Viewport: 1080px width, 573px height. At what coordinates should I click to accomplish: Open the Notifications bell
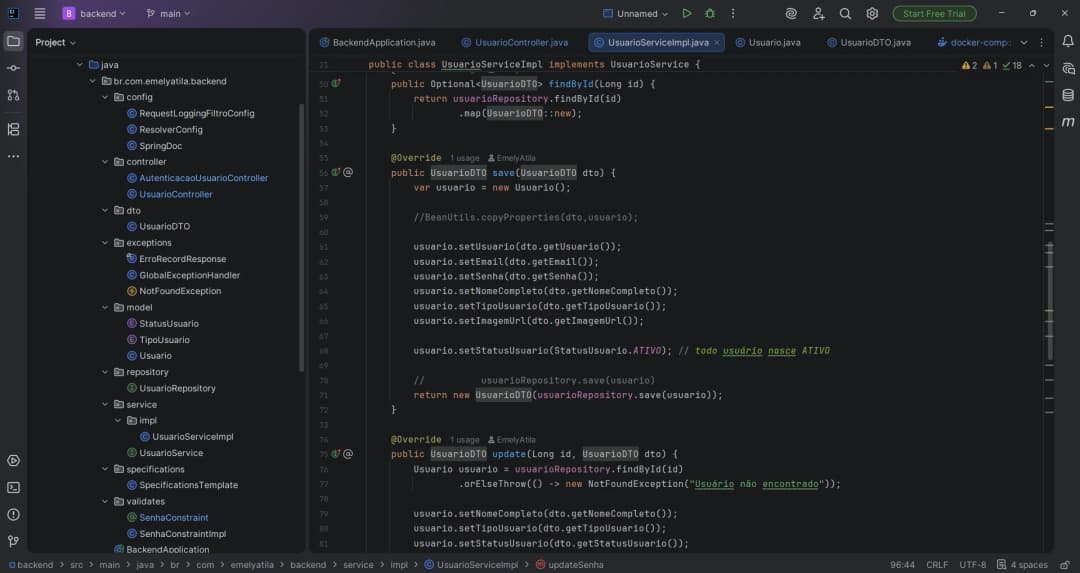click(1068, 41)
